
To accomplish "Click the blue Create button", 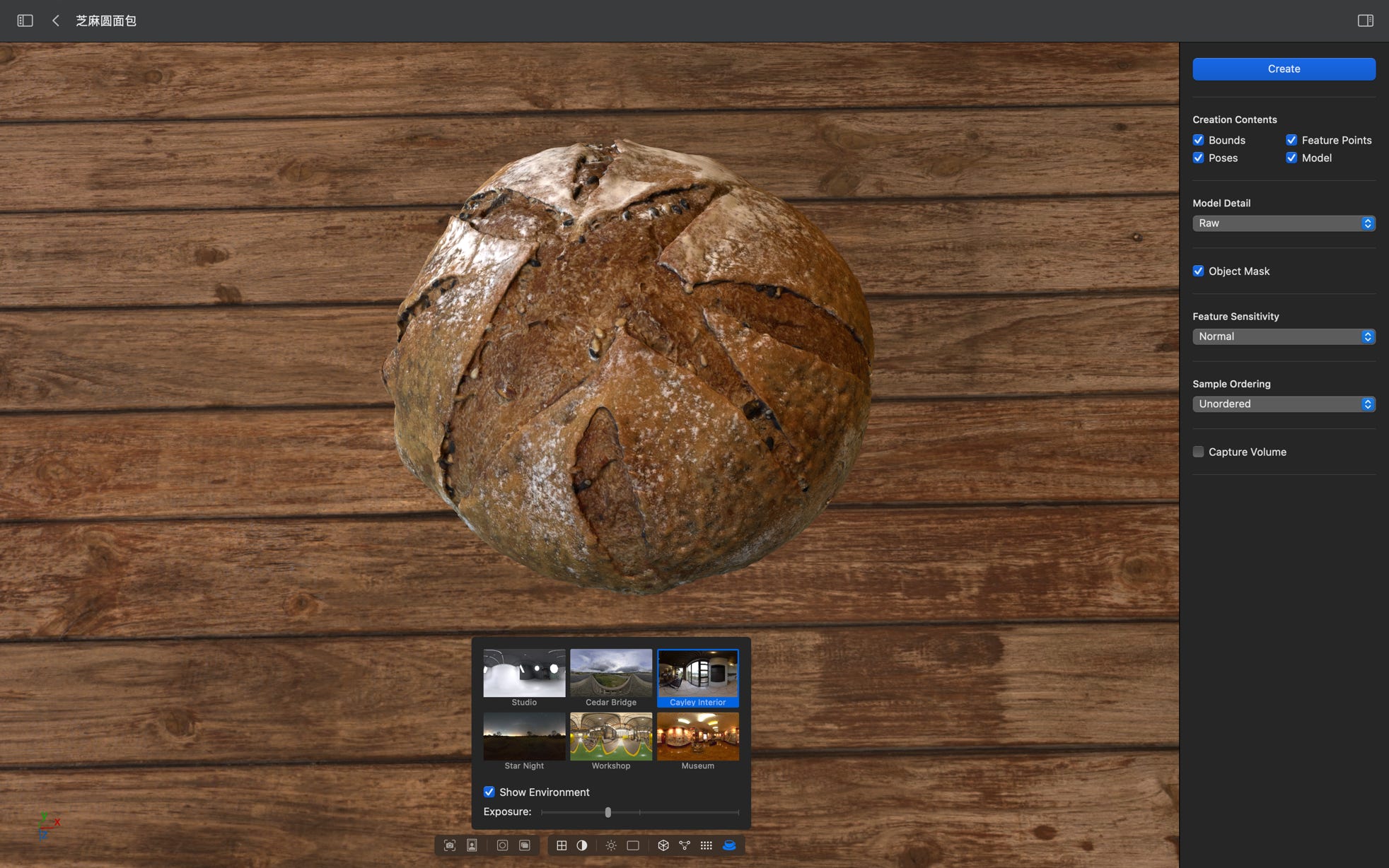I will (x=1284, y=69).
